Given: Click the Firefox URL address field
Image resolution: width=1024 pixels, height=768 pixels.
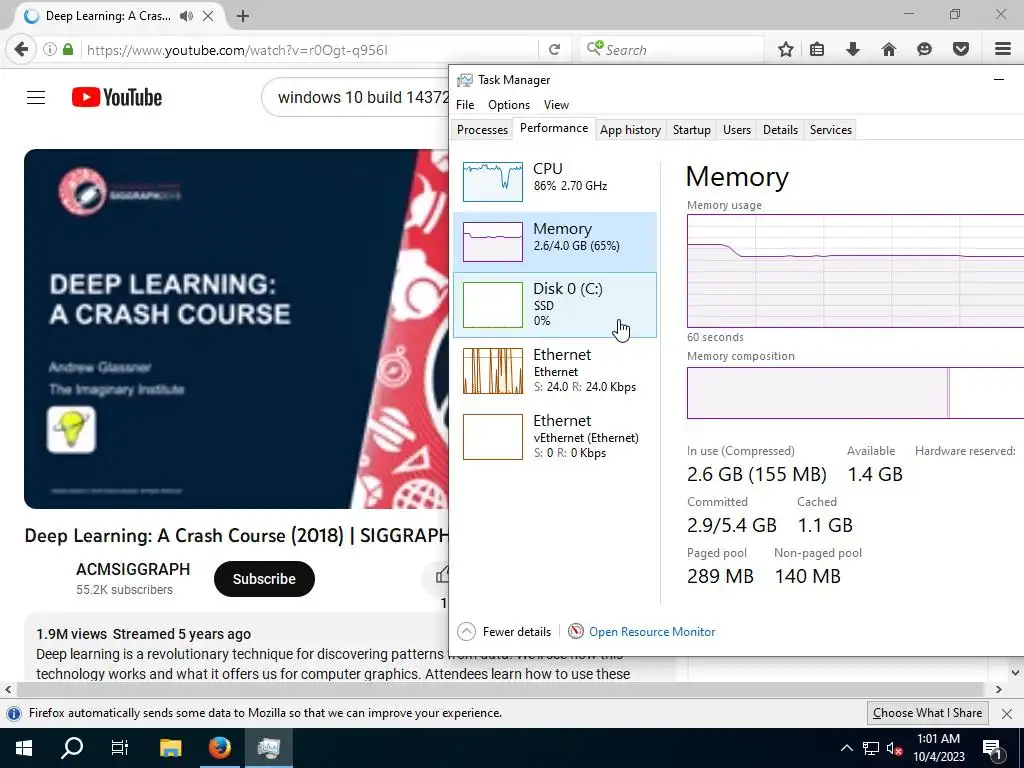Looking at the screenshot, I should coord(310,50).
